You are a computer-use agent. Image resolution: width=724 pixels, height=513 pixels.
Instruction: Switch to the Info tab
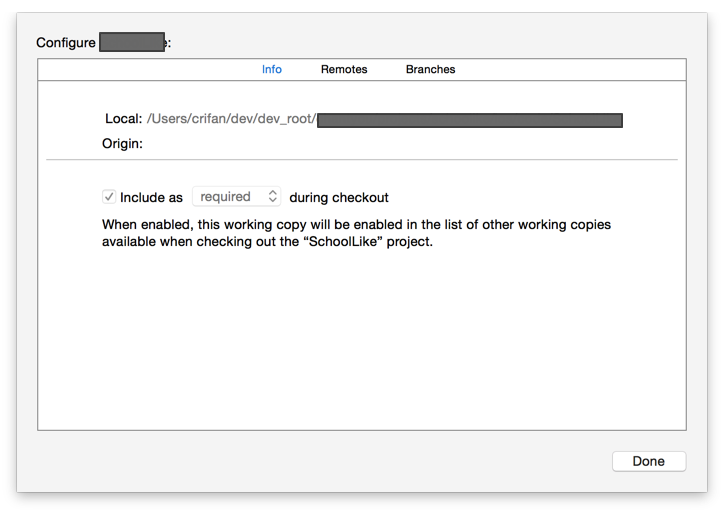coord(272,70)
